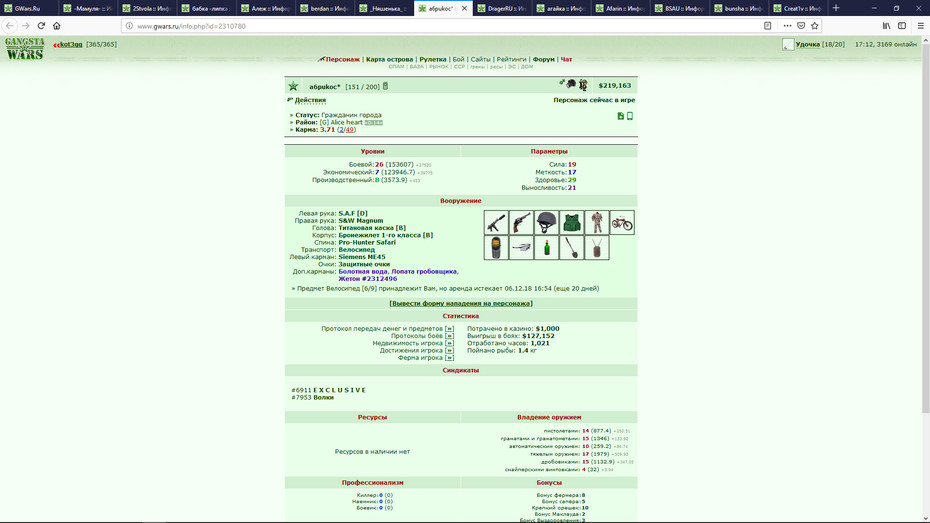
Task: Open the attack form on character link
Action: tap(461, 303)
